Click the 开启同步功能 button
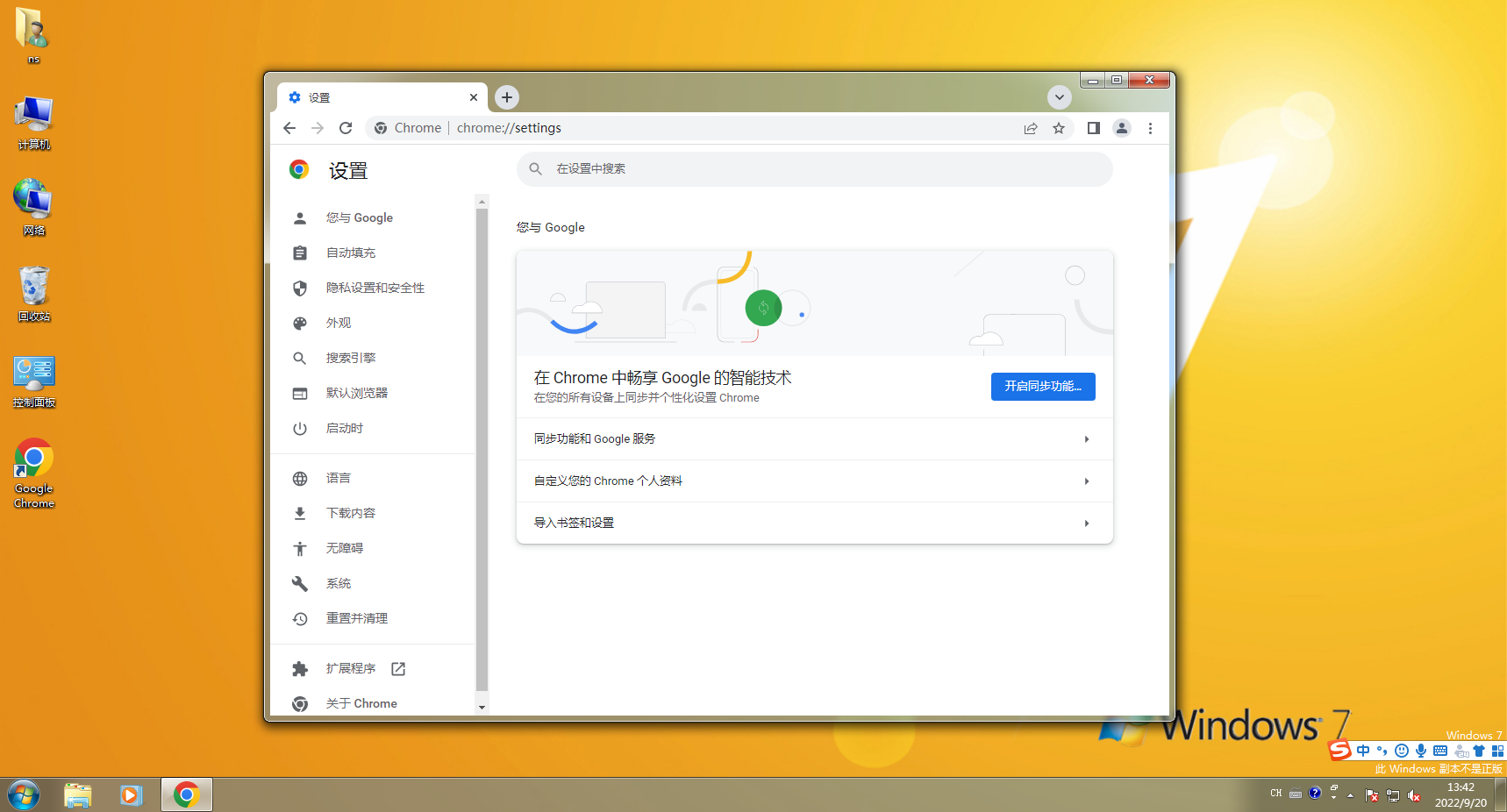1507x812 pixels. coord(1043,386)
